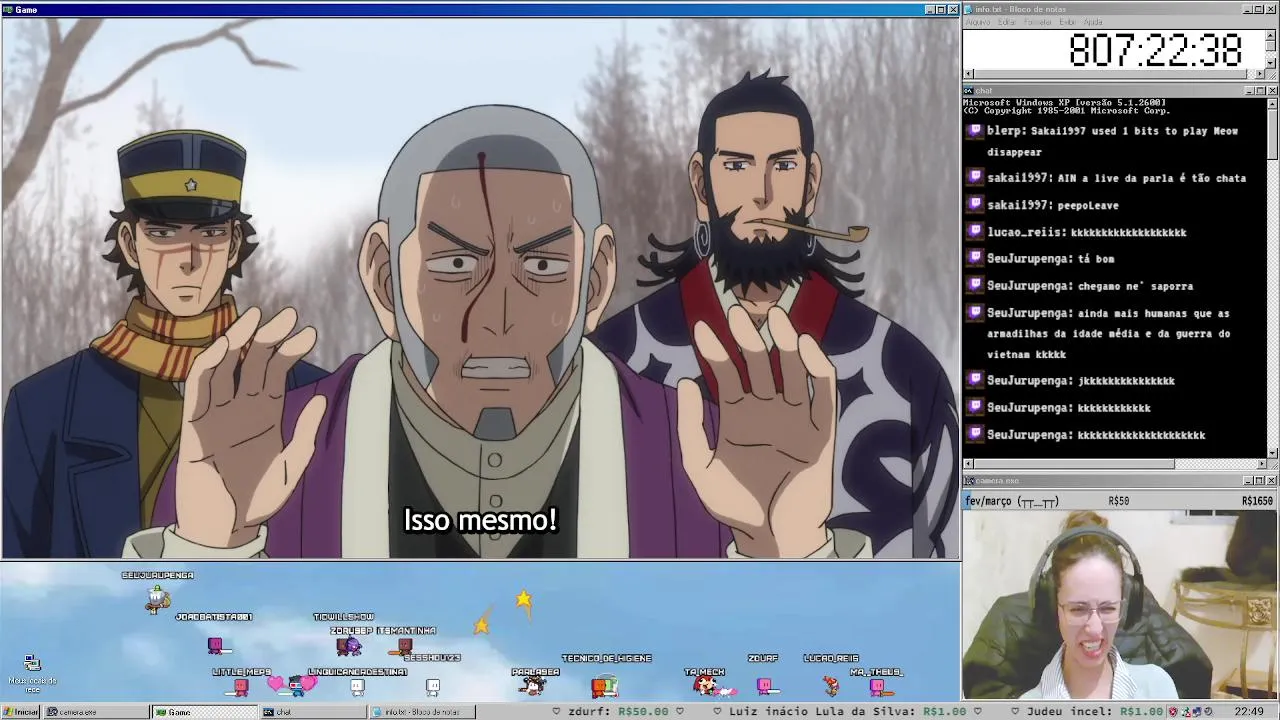Click the command prompt icon in chat title bar
The height and width of the screenshot is (720, 1280).
(969, 91)
